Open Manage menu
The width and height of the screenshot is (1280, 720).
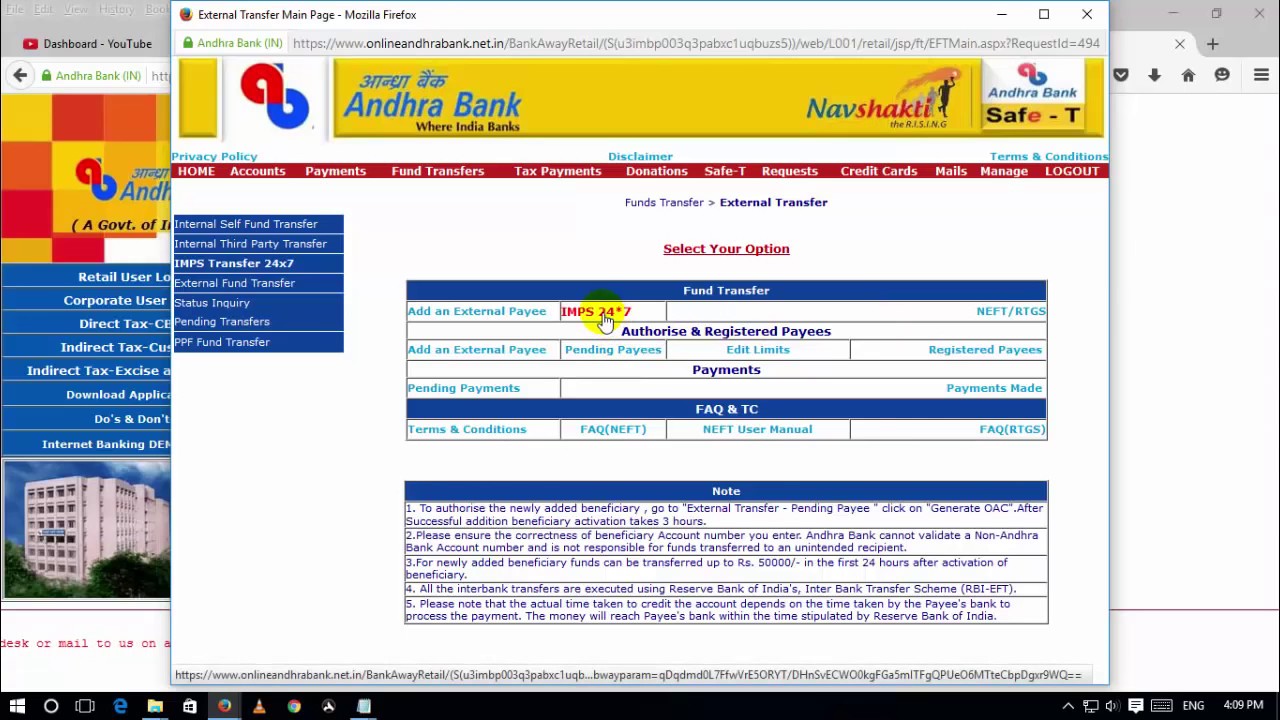[1004, 171]
